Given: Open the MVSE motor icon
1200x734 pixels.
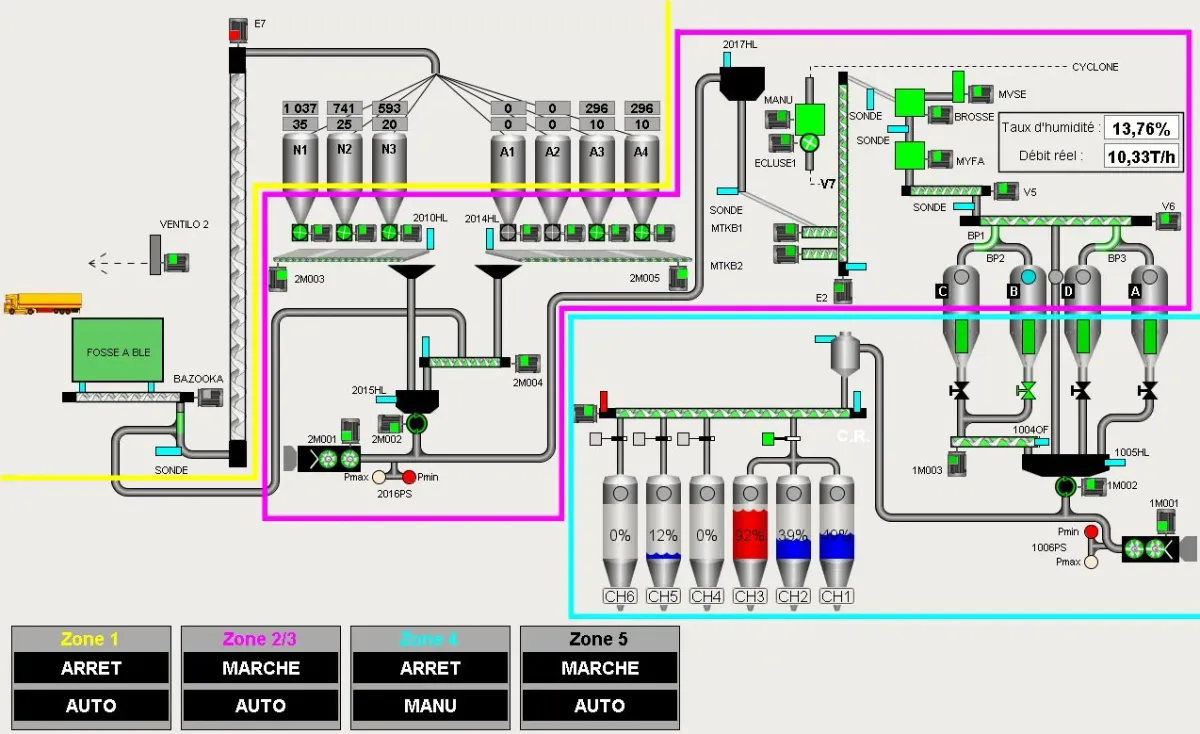Looking at the screenshot, I should pos(982,94).
